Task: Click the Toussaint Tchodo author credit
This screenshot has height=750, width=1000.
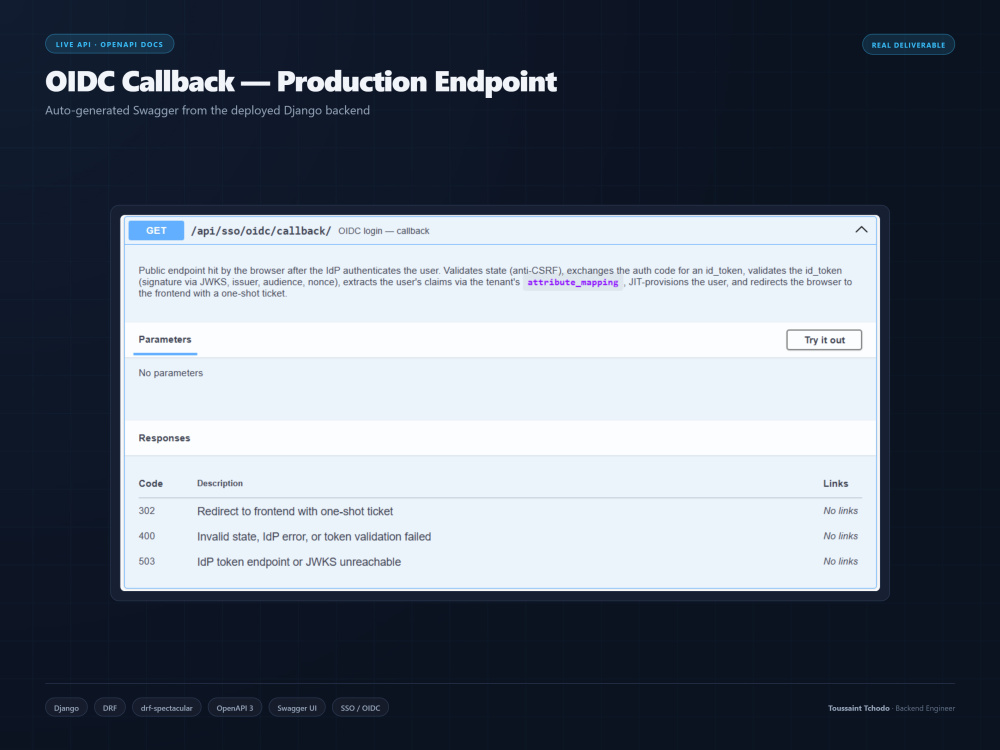Action: (x=891, y=708)
